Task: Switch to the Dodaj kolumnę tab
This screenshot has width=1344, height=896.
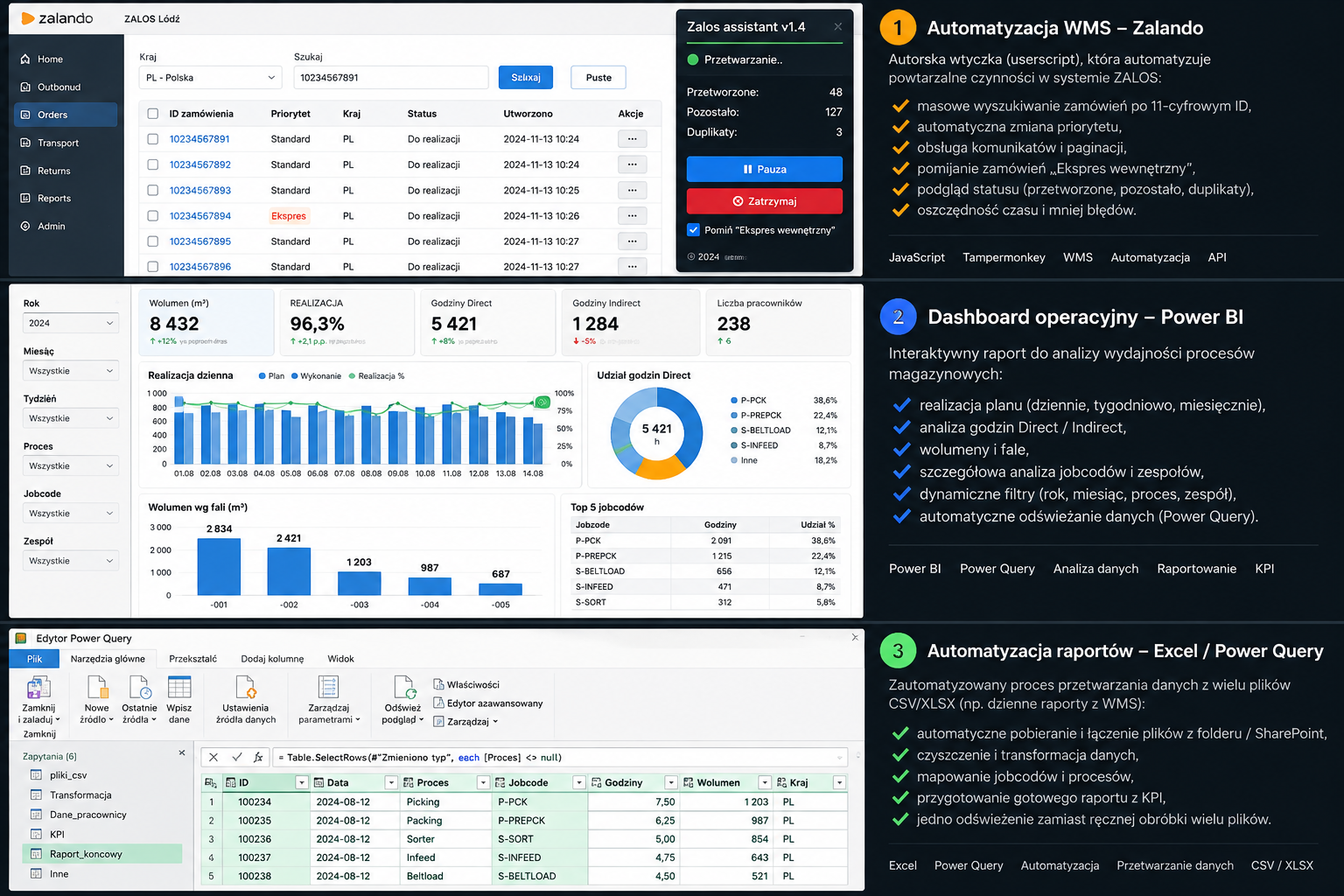Action: pos(272,659)
